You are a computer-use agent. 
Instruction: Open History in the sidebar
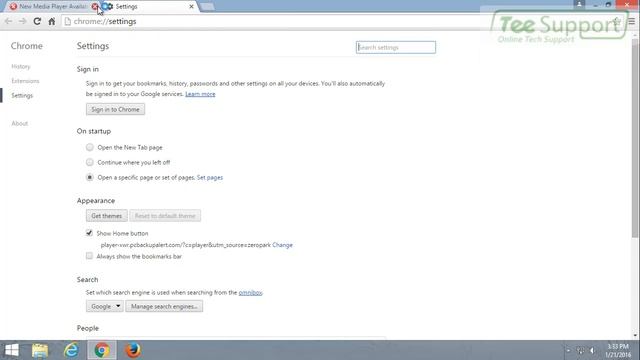(x=21, y=66)
